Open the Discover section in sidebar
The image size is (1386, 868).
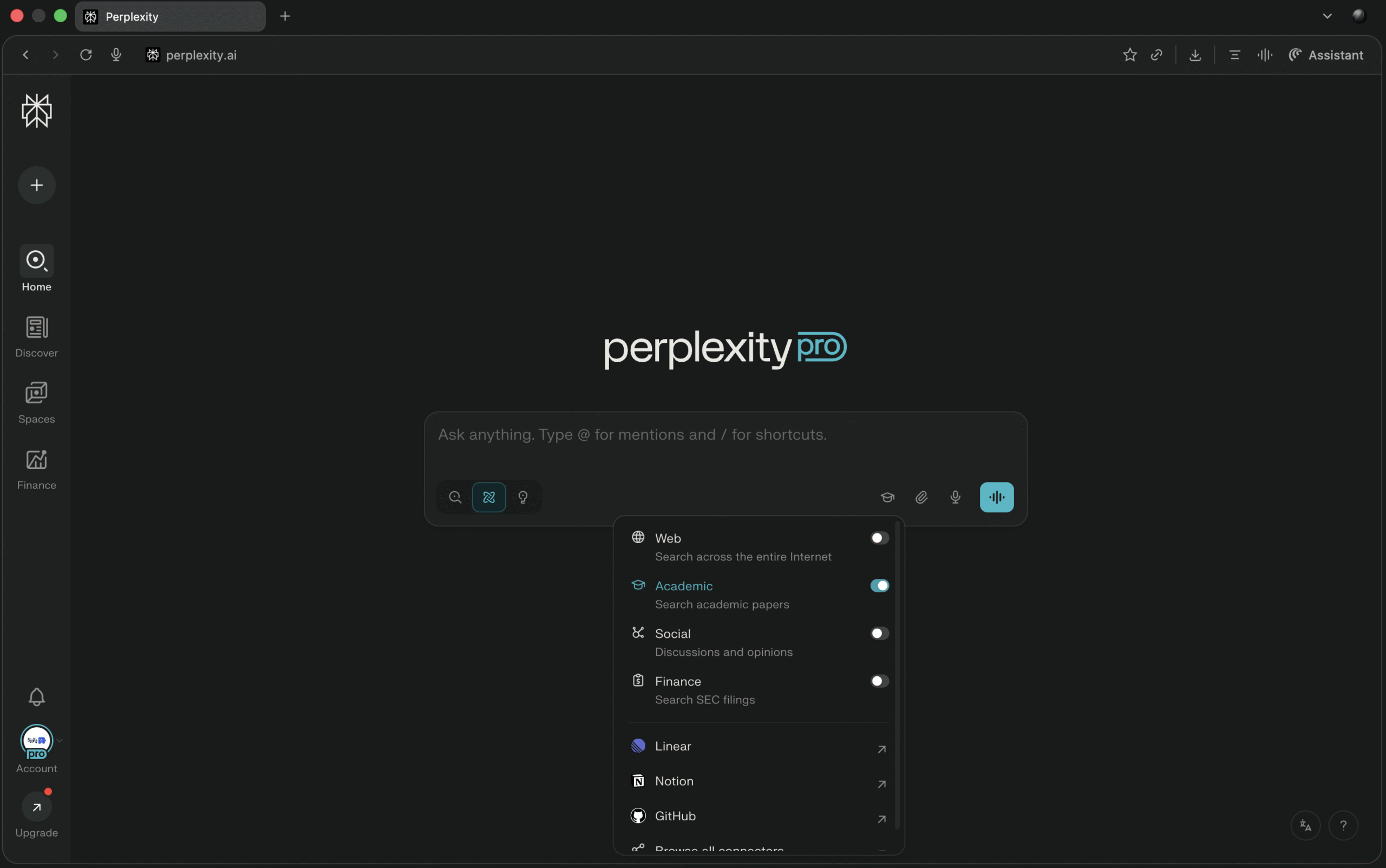pos(37,337)
